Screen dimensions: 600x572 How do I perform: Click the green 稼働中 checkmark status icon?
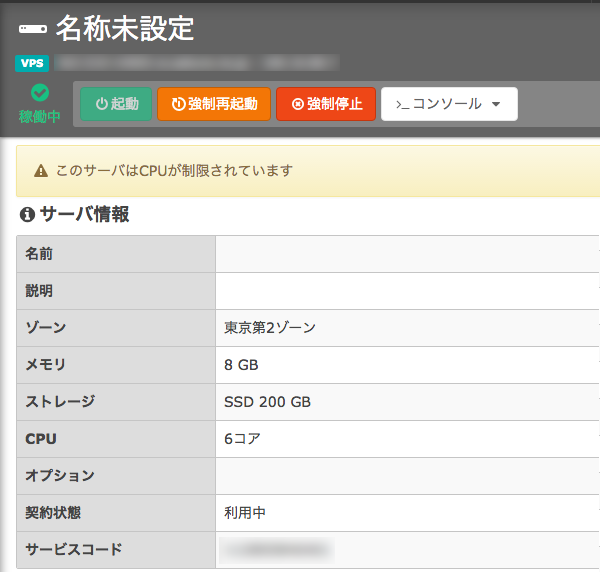pos(40,93)
